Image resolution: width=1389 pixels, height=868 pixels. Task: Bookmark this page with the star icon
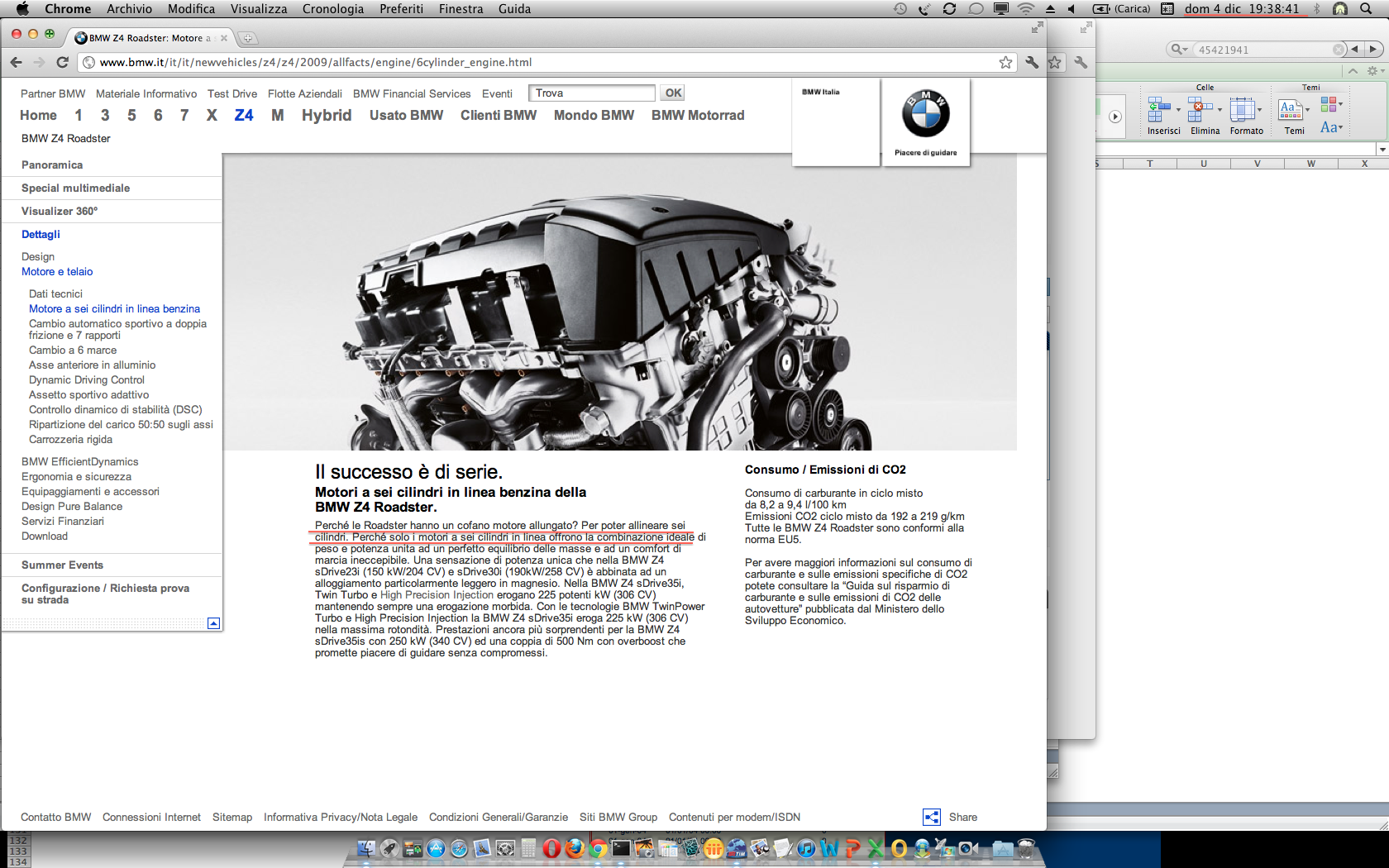pos(1005,62)
